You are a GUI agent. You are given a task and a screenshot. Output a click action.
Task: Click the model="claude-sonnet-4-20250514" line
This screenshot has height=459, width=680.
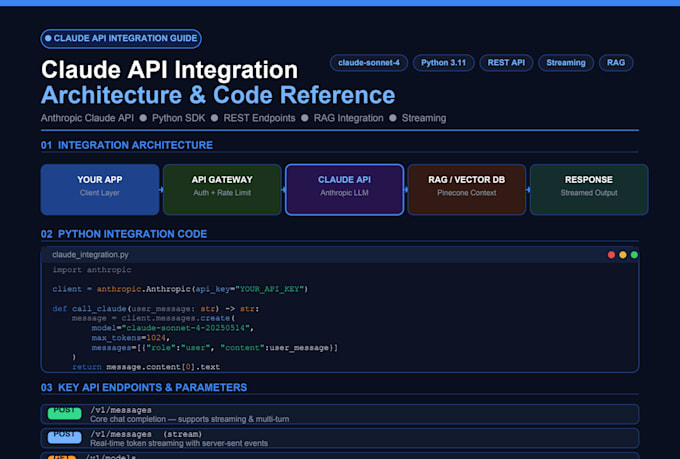[172, 328]
